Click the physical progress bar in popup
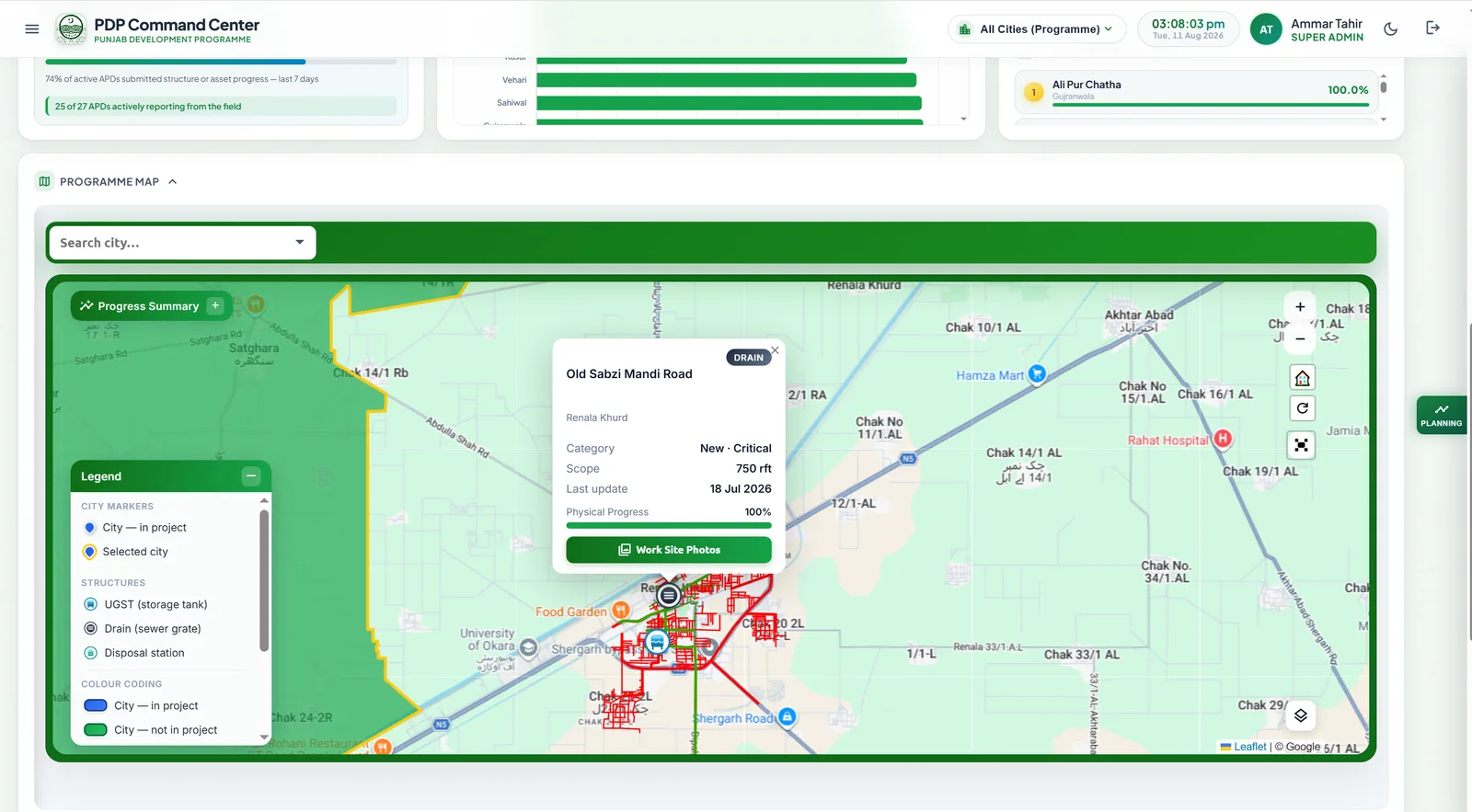 (x=669, y=526)
